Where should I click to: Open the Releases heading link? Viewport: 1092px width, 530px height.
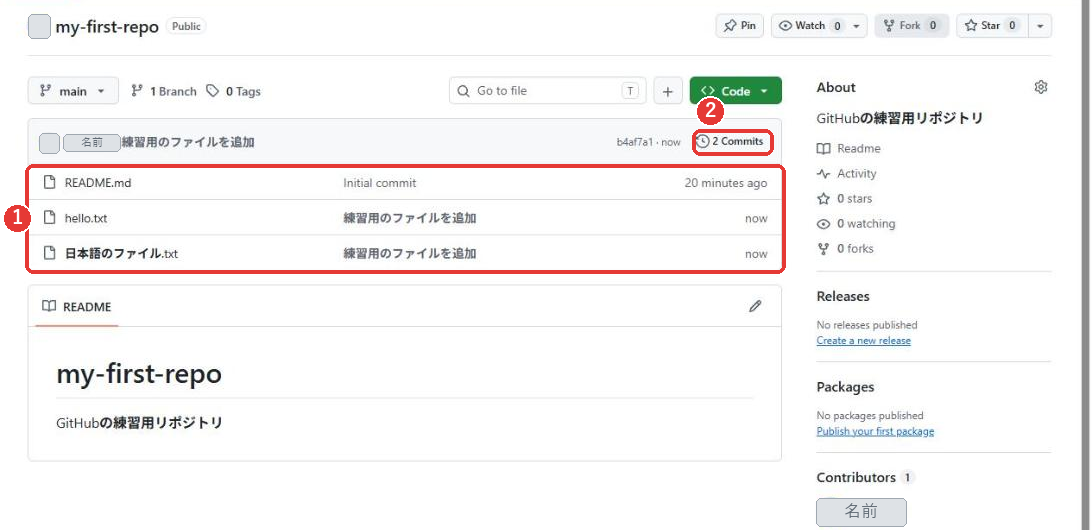[x=843, y=296]
